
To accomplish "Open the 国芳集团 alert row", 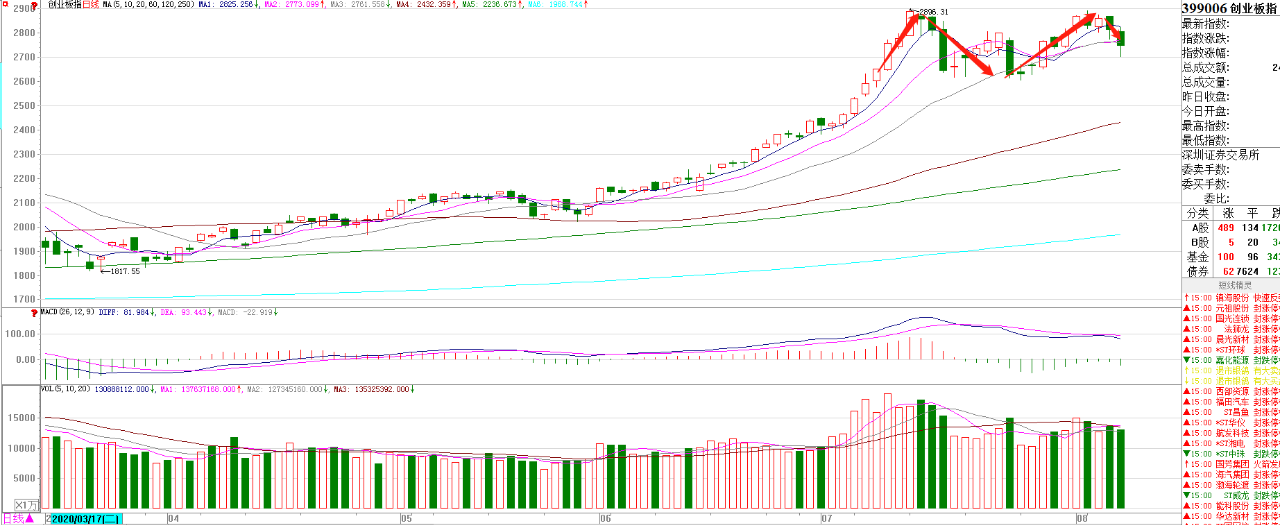I will pos(1231,463).
